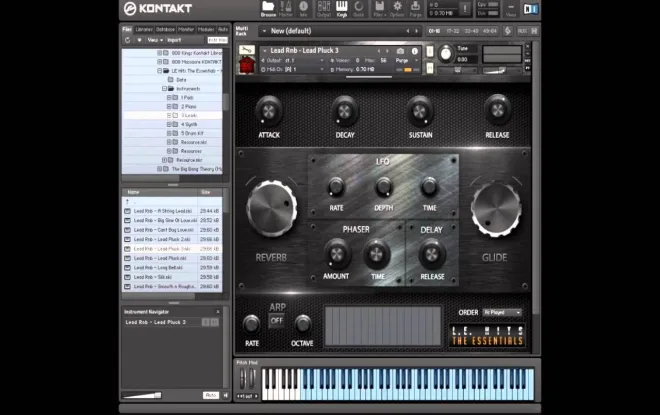Viewport: 660px width, 415px height.
Task: Switch to the Auto tab
Action: tap(223, 29)
